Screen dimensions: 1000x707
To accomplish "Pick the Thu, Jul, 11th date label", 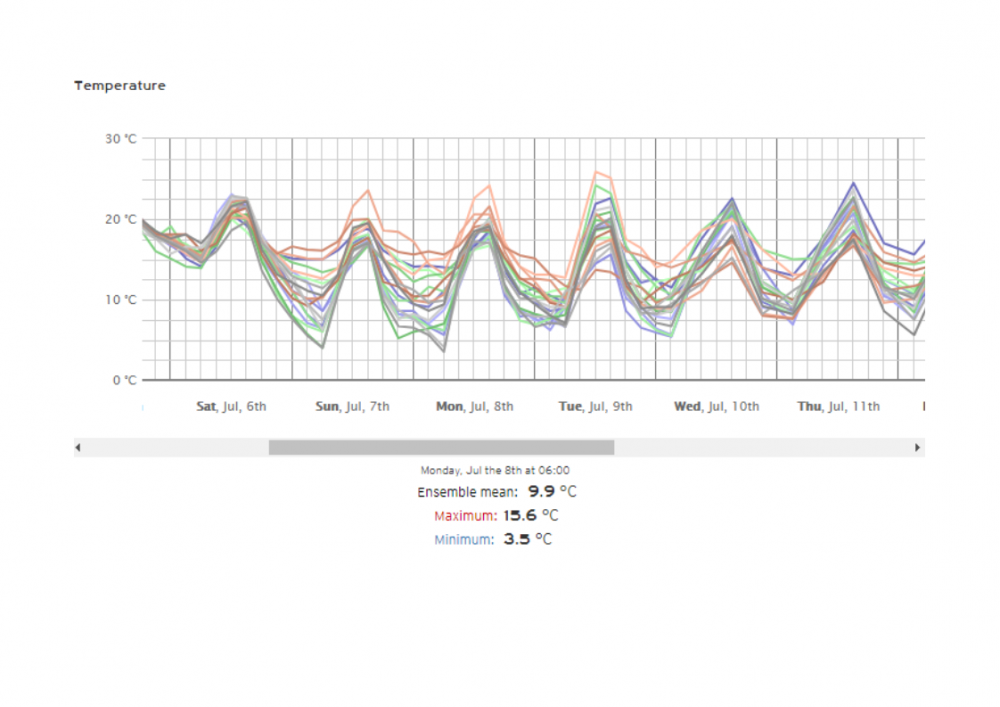I will coord(838,407).
